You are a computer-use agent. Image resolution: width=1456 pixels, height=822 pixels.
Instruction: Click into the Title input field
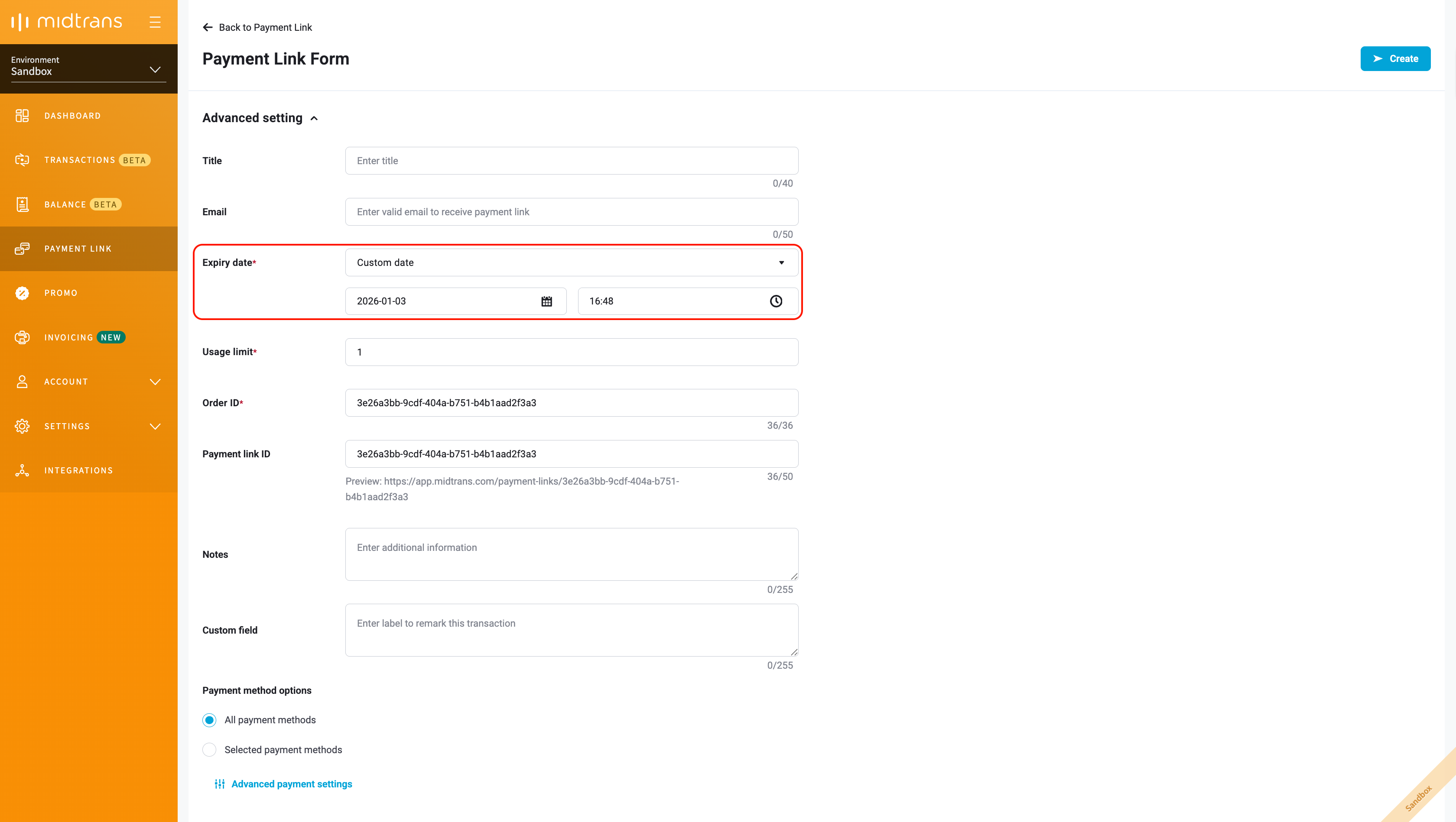pyautogui.click(x=571, y=161)
